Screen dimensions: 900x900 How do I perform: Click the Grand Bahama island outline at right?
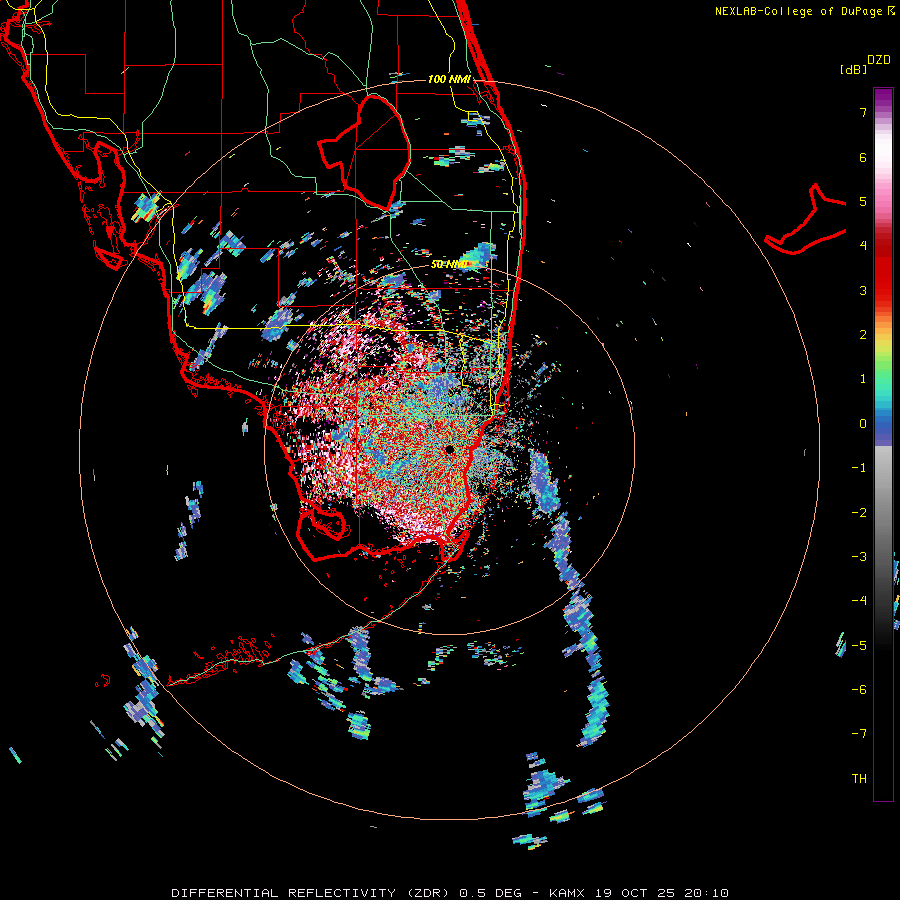806,221
